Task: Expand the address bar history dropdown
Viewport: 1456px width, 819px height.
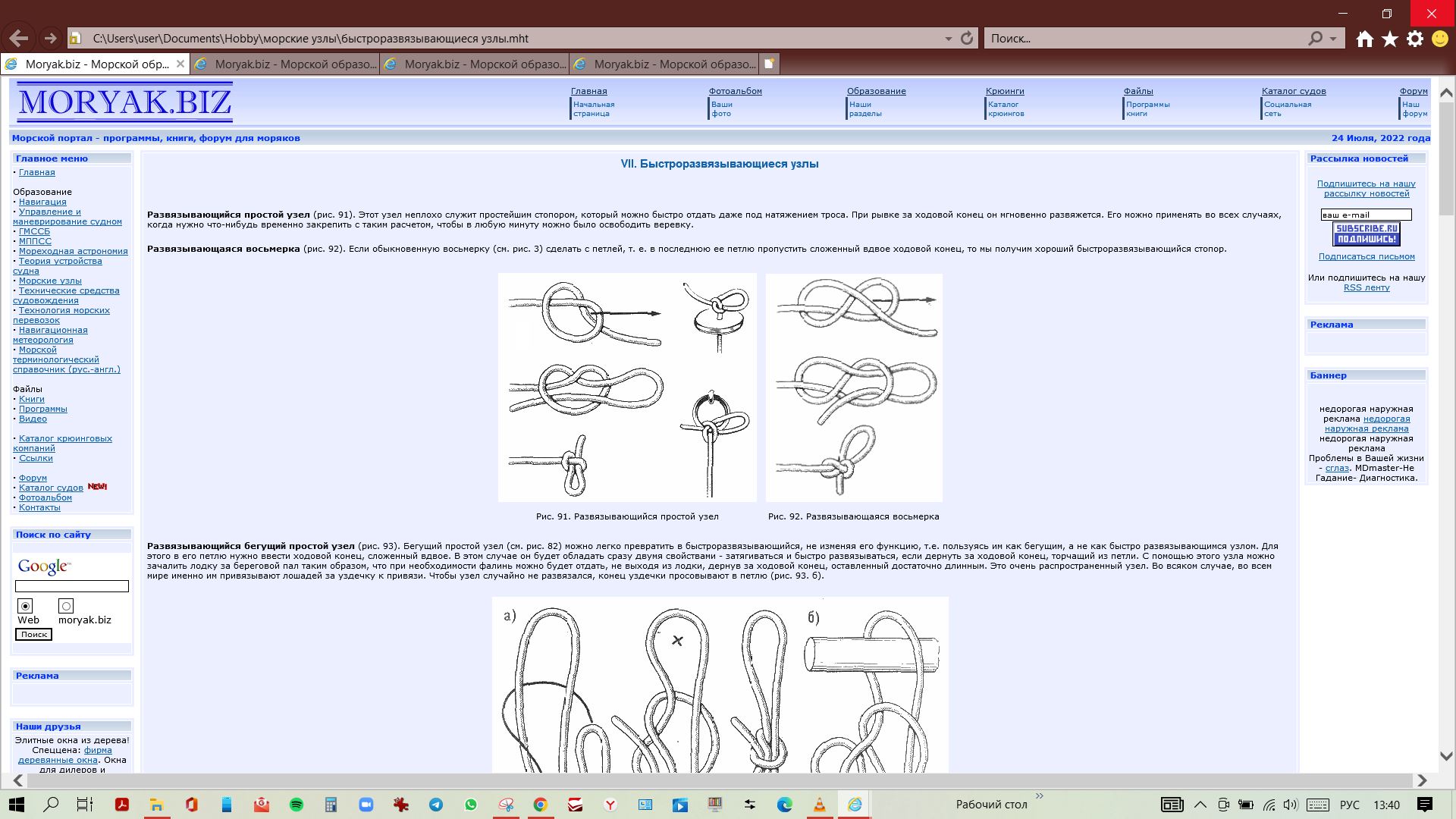Action: pos(948,39)
